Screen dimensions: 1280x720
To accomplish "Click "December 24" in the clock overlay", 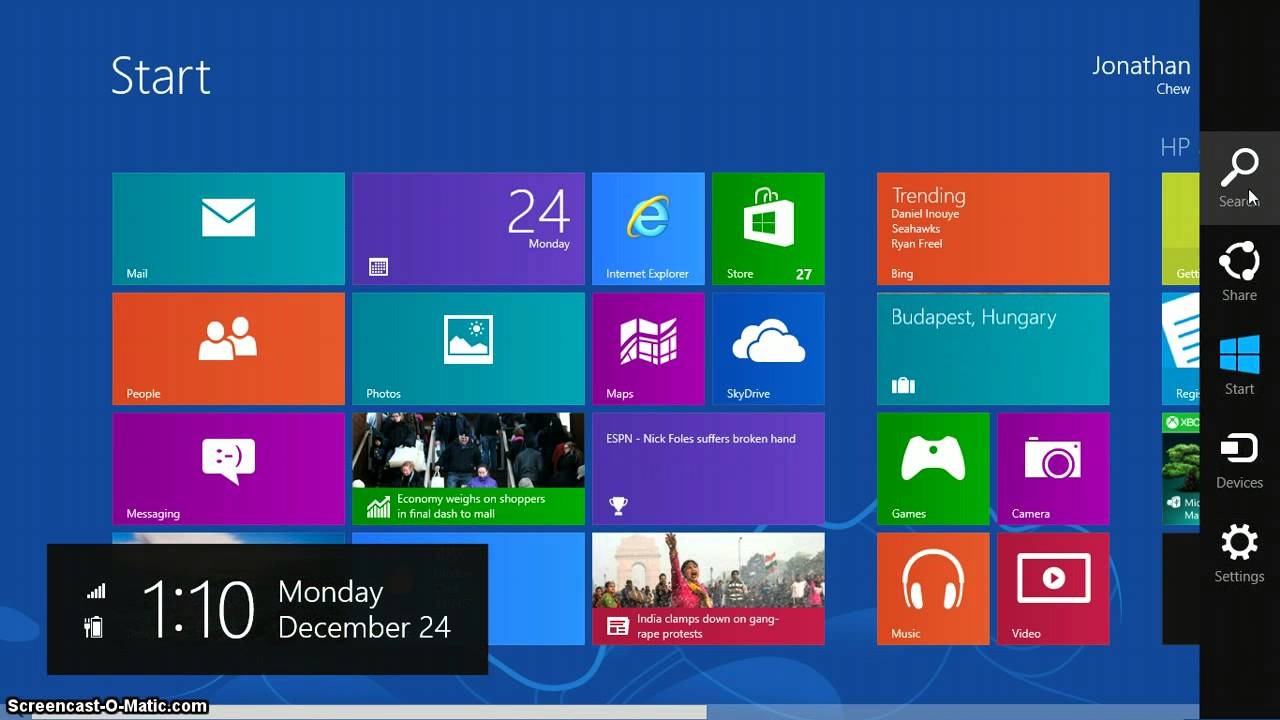I will point(364,627).
